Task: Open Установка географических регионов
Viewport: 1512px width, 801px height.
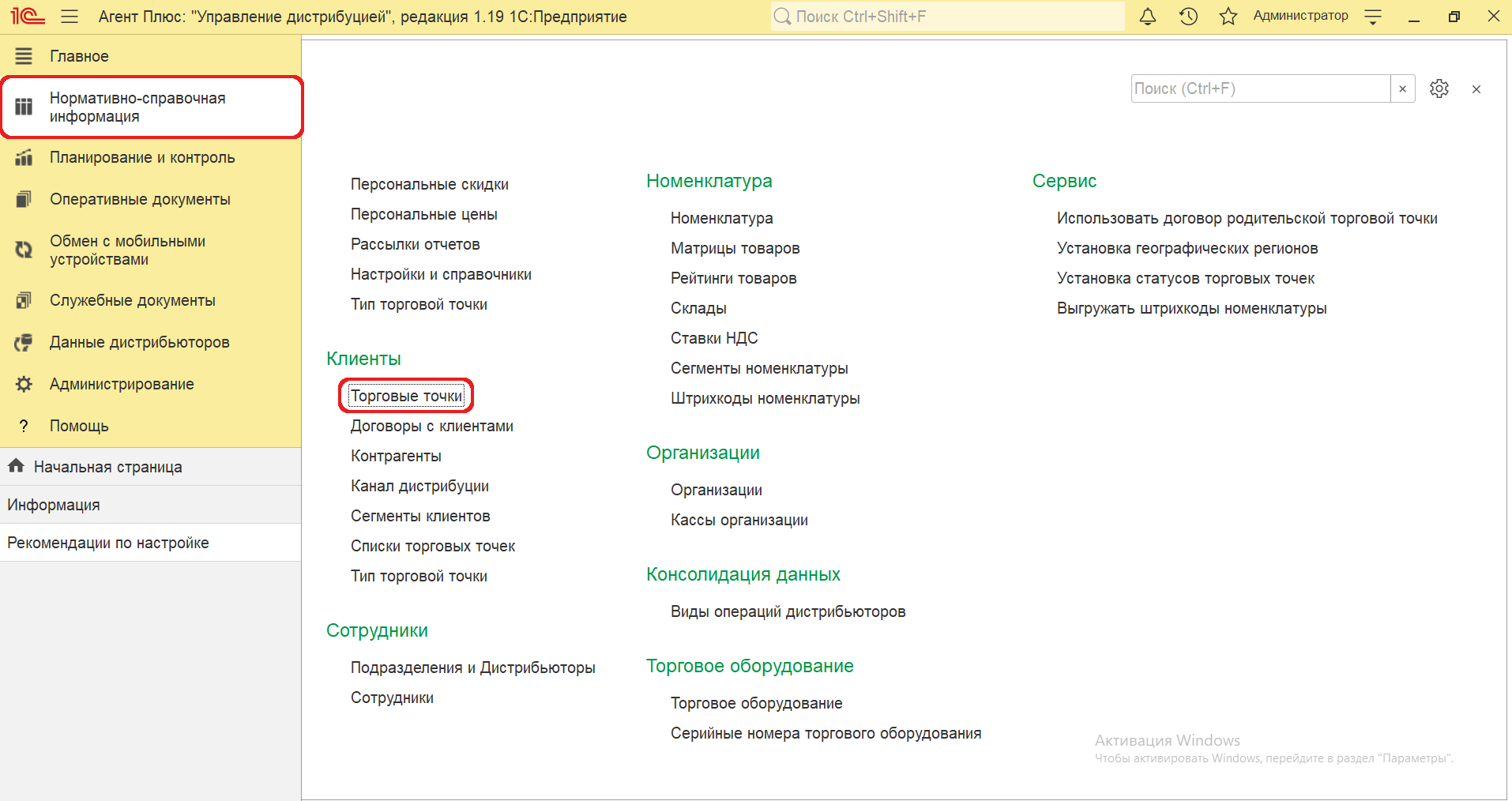Action: (1187, 248)
